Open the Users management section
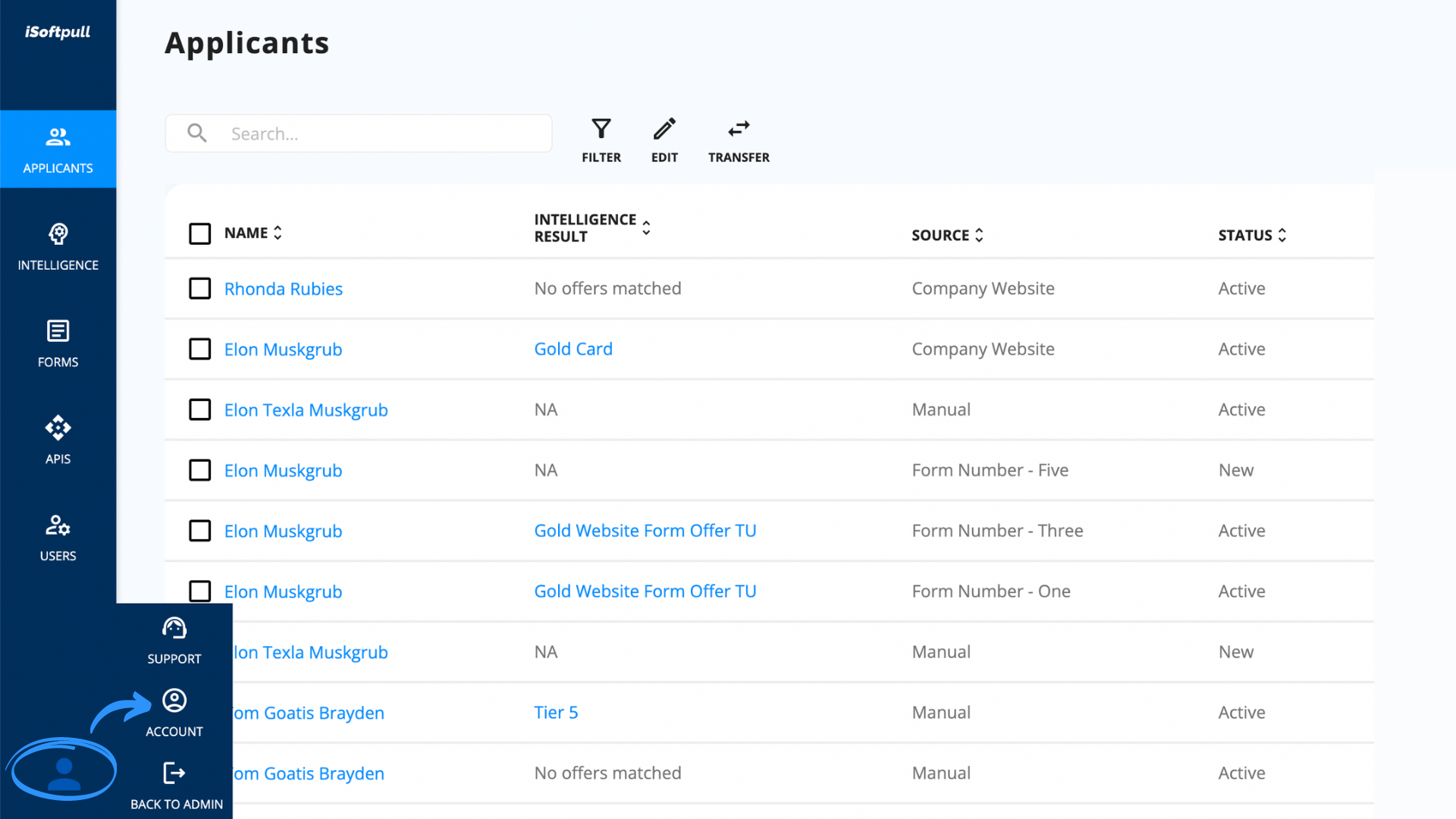The width and height of the screenshot is (1456, 819). point(58,538)
